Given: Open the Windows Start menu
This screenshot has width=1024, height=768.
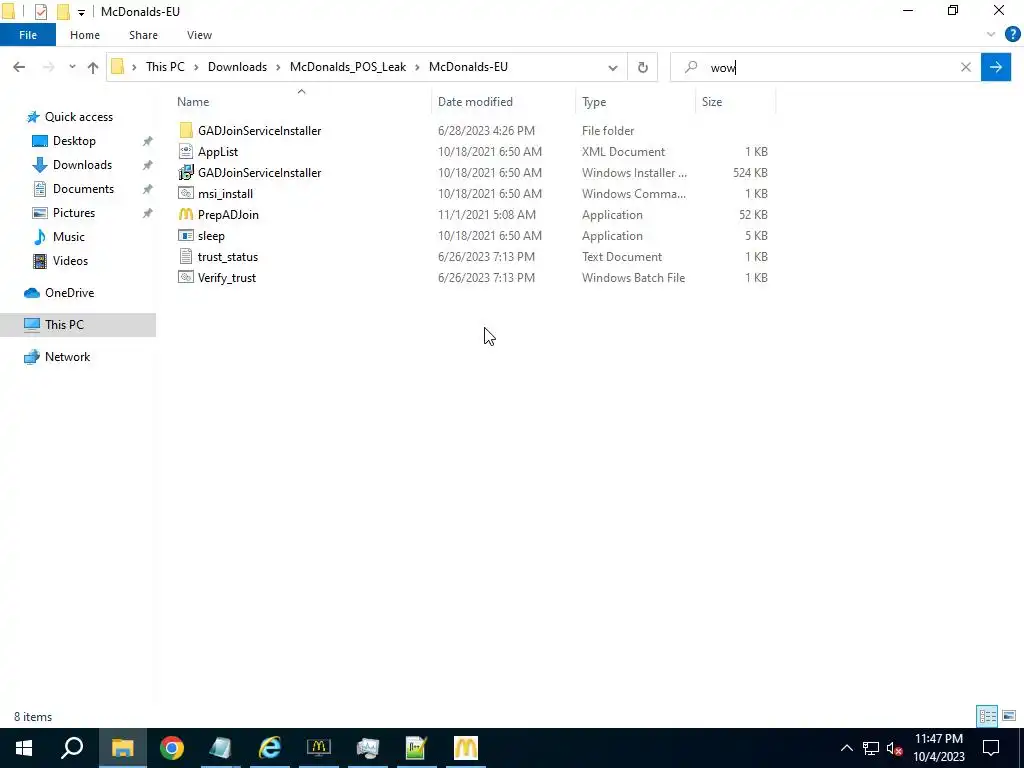Looking at the screenshot, I should coord(24,748).
